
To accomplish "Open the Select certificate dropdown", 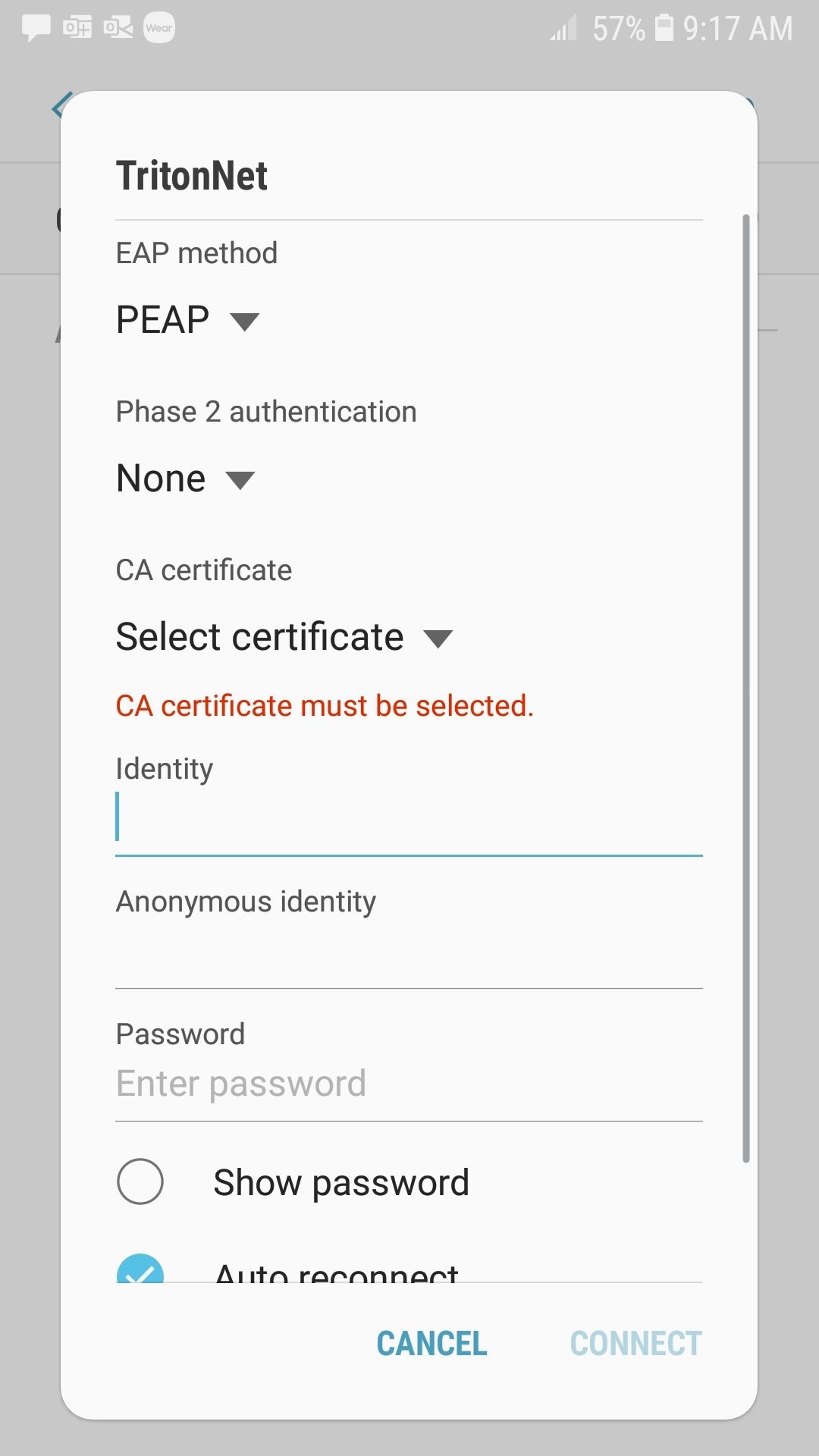I will click(281, 635).
